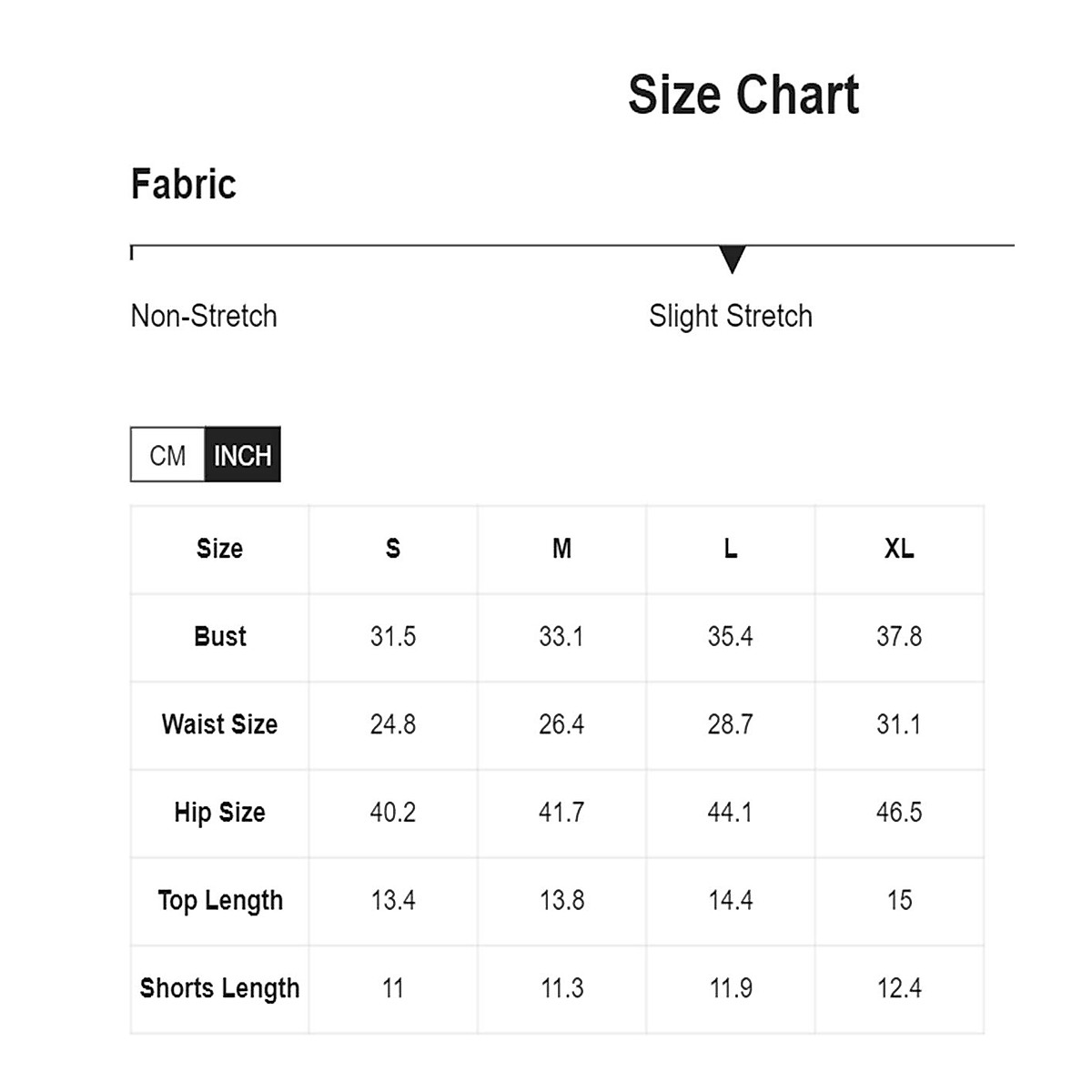Click the Slight Stretch label
Image resolution: width=1092 pixels, height=1092 pixels.
(730, 317)
